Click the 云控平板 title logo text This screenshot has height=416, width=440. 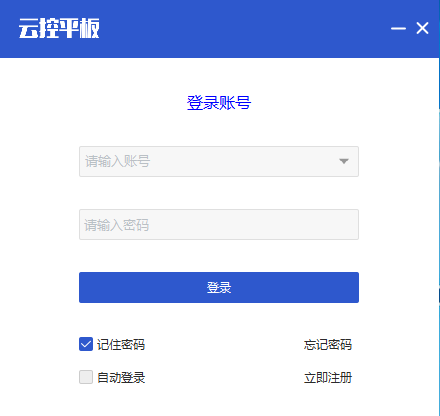tap(59, 28)
